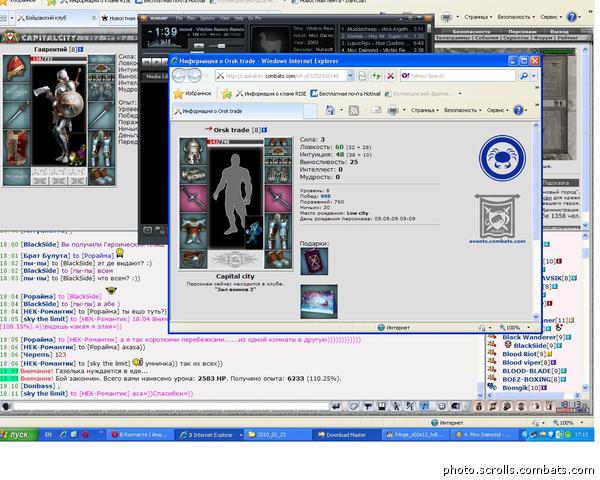Open the Start button пуск on taskbar

pyautogui.click(x=18, y=435)
